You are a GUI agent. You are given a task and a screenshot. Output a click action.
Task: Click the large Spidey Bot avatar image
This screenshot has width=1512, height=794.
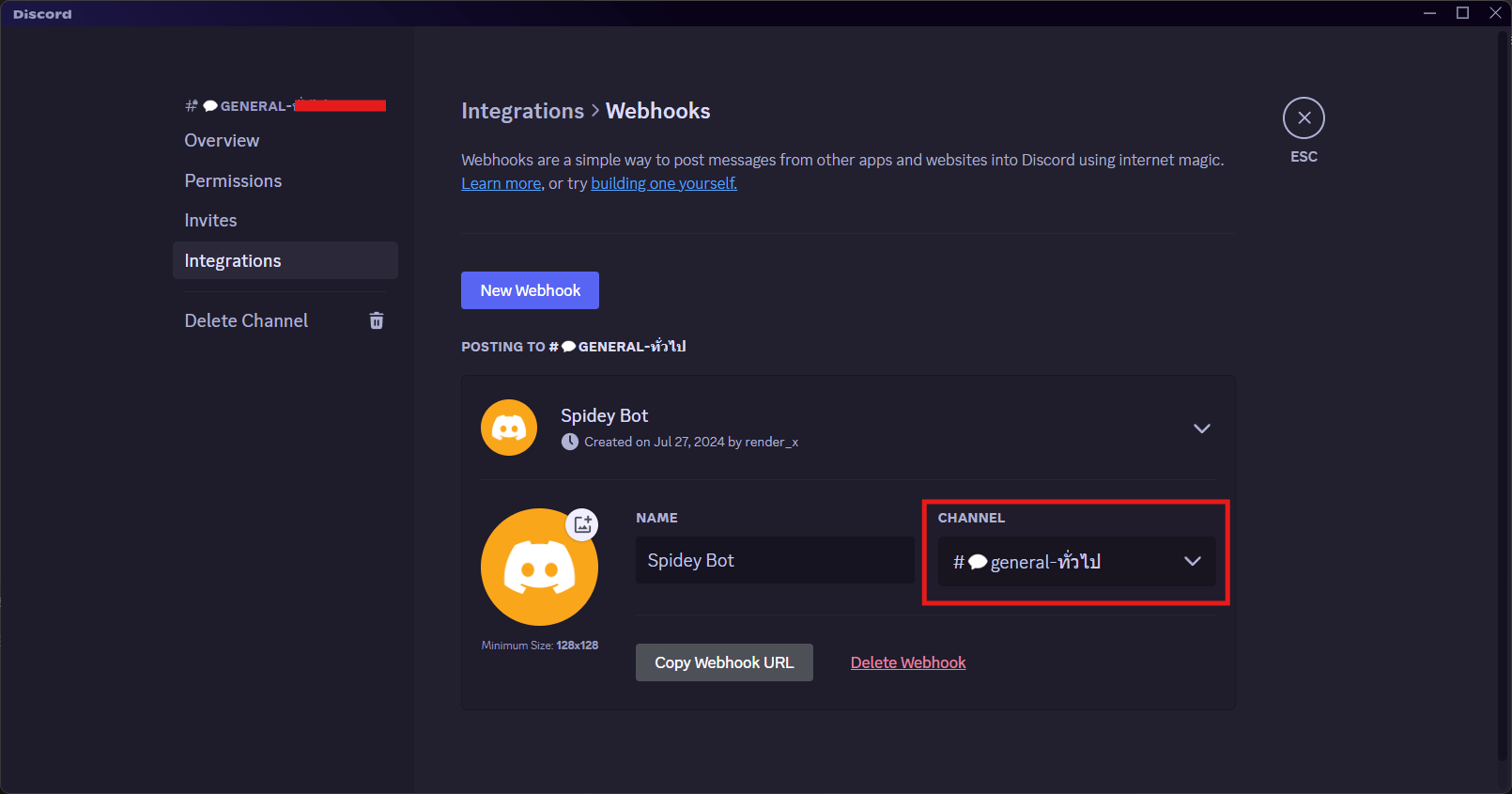(x=539, y=567)
